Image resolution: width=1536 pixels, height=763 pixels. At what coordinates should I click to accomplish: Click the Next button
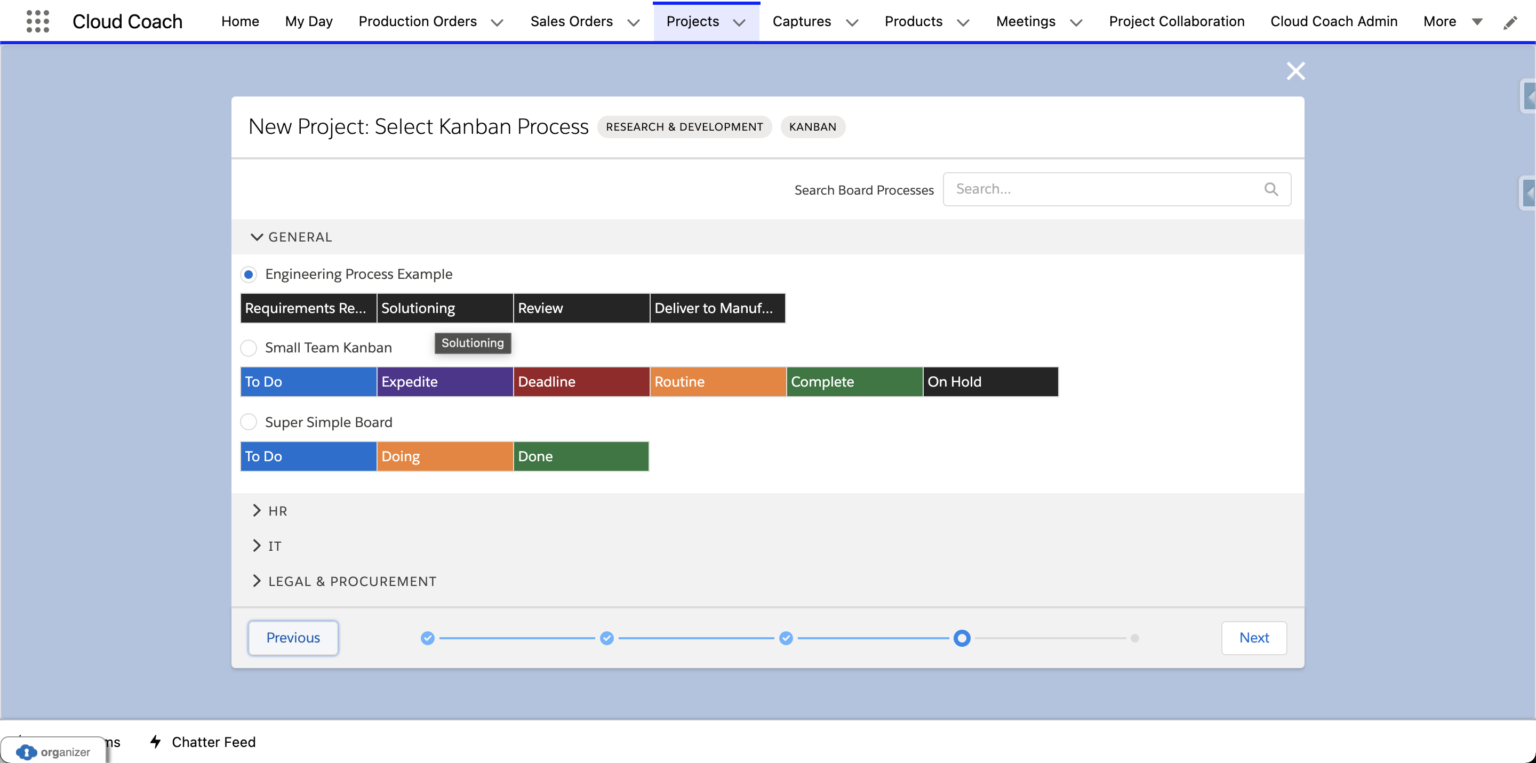(1254, 637)
